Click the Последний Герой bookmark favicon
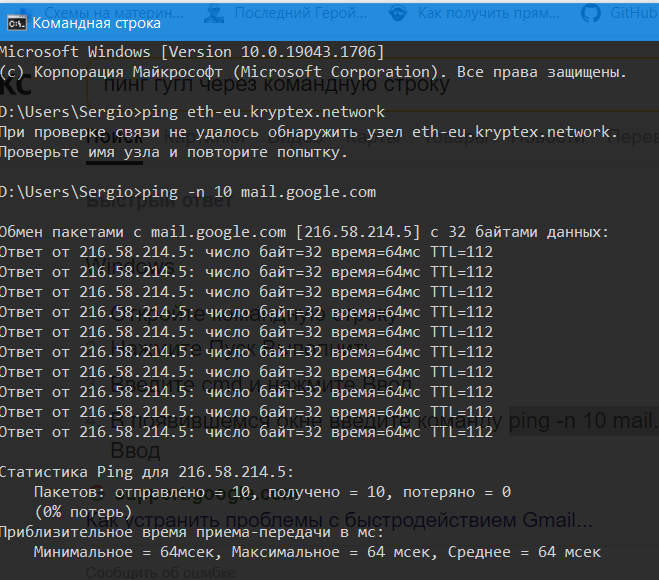This screenshot has height=580, width=659. point(214,14)
